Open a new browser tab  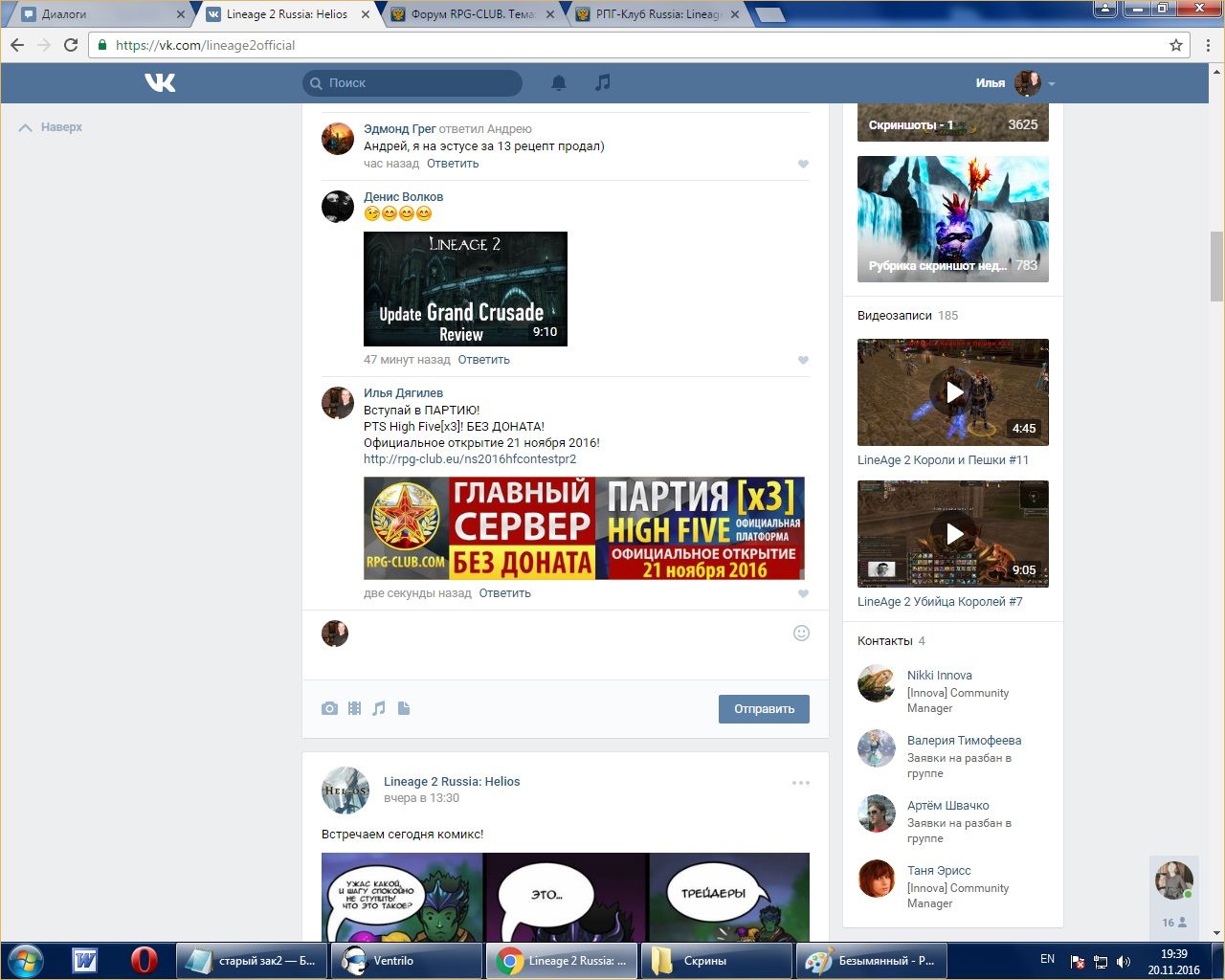point(769,14)
